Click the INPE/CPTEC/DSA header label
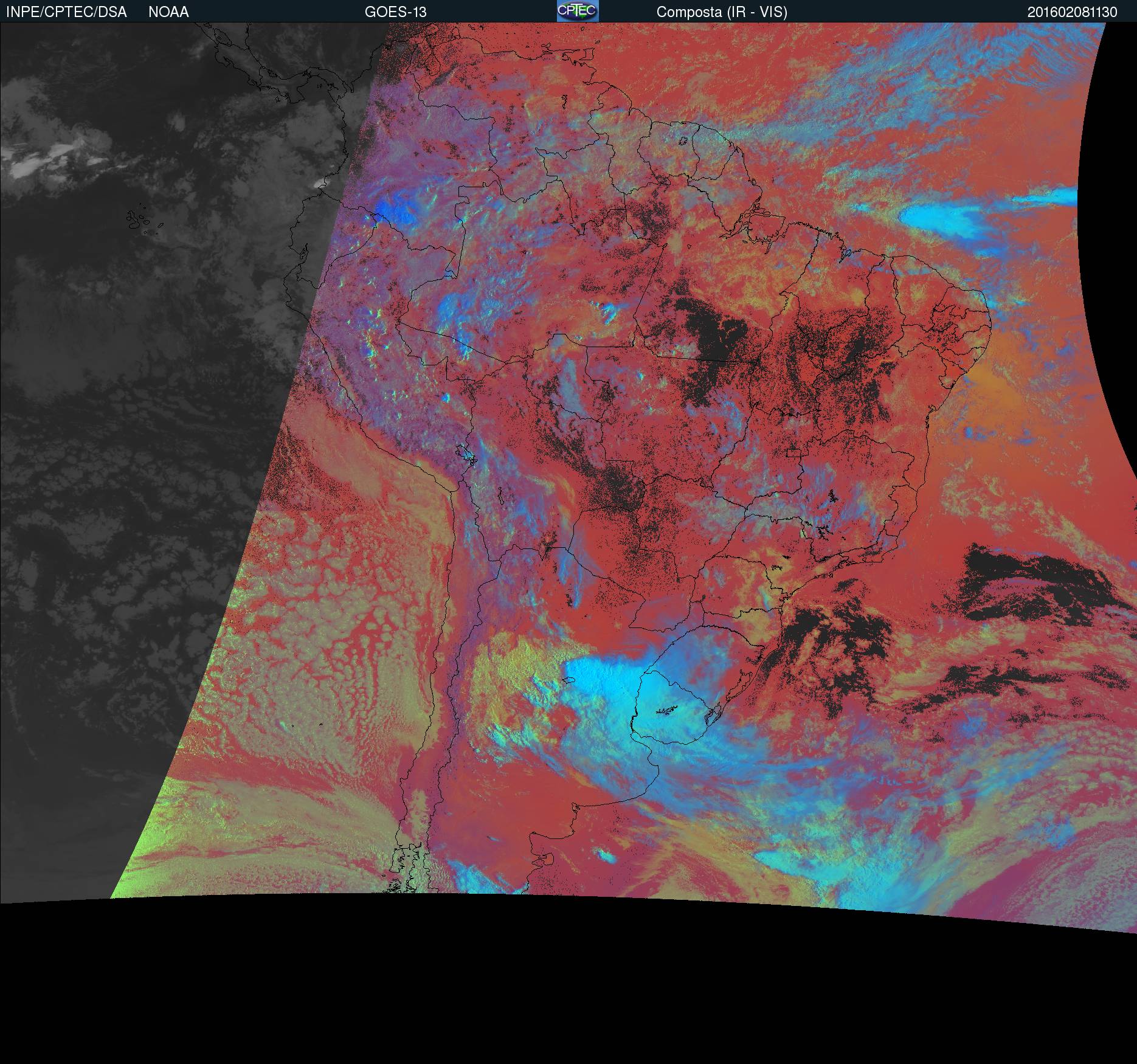This screenshot has height=1064, width=1137. point(66,12)
